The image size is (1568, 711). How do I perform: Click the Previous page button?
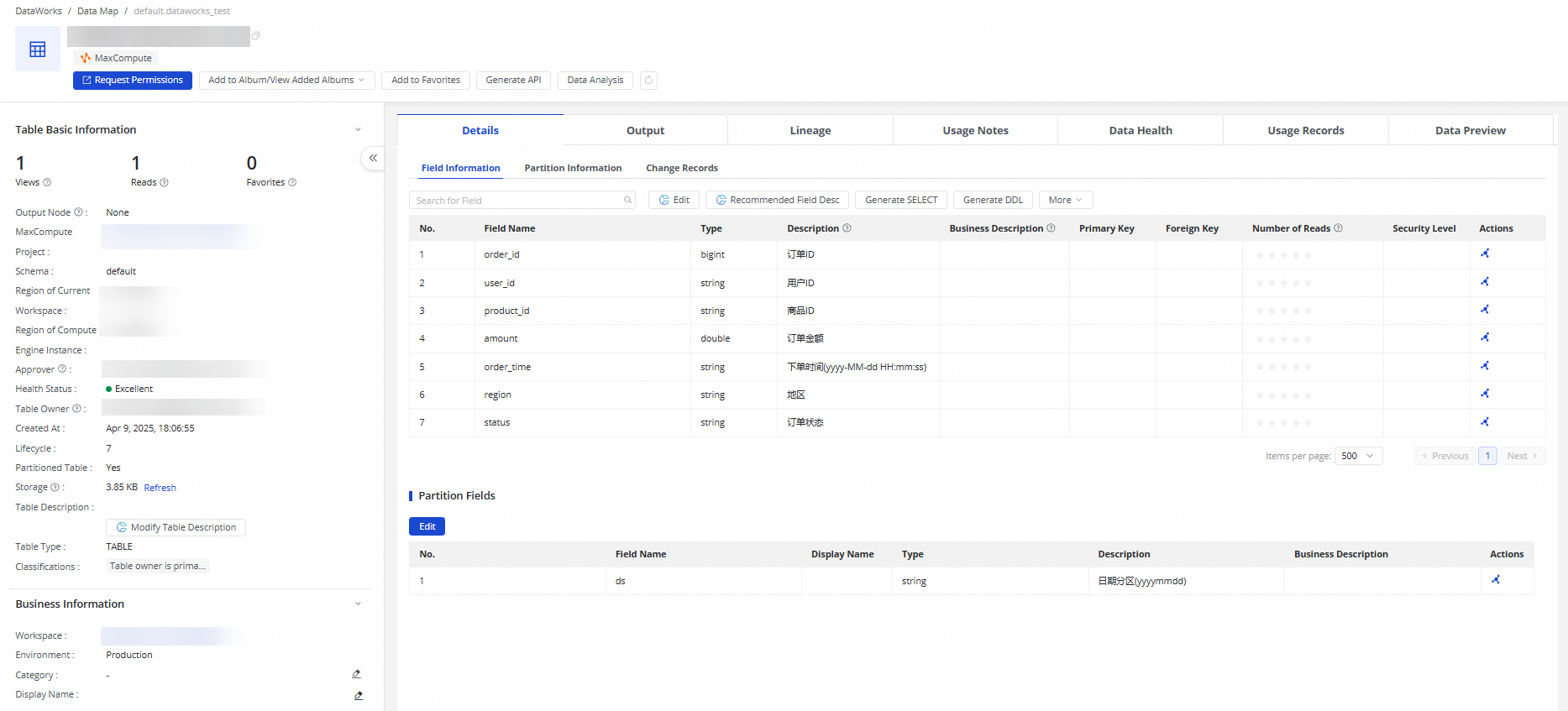coord(1445,456)
